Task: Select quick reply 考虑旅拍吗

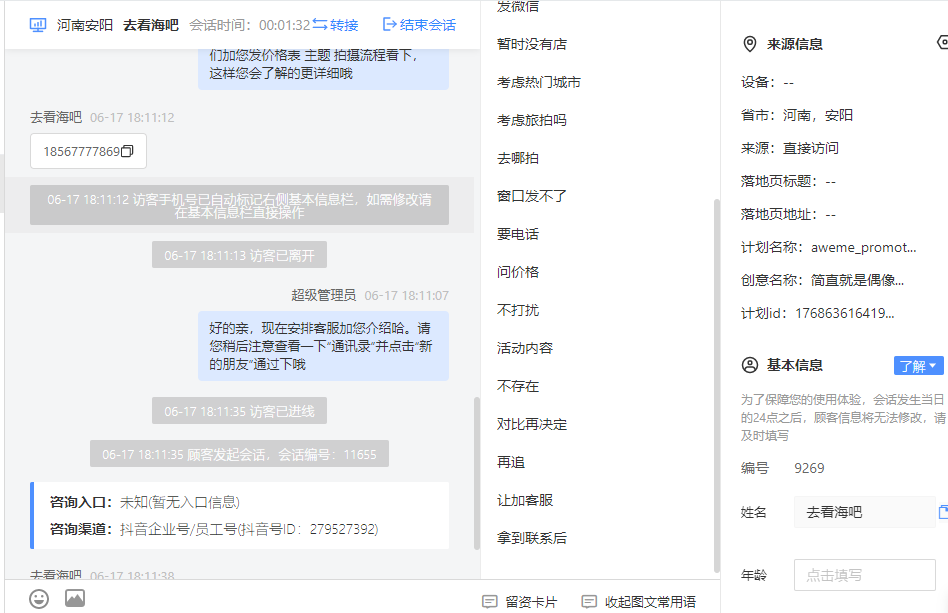Action: 532,120
